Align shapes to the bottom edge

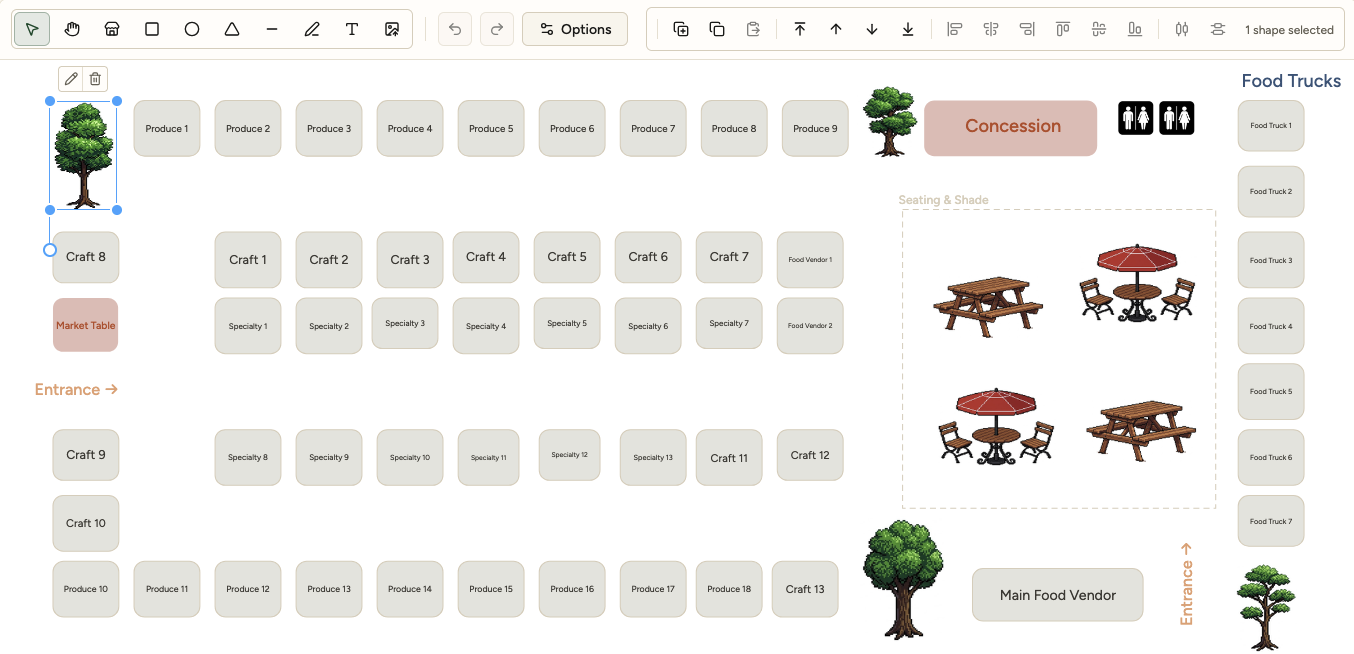click(1135, 29)
